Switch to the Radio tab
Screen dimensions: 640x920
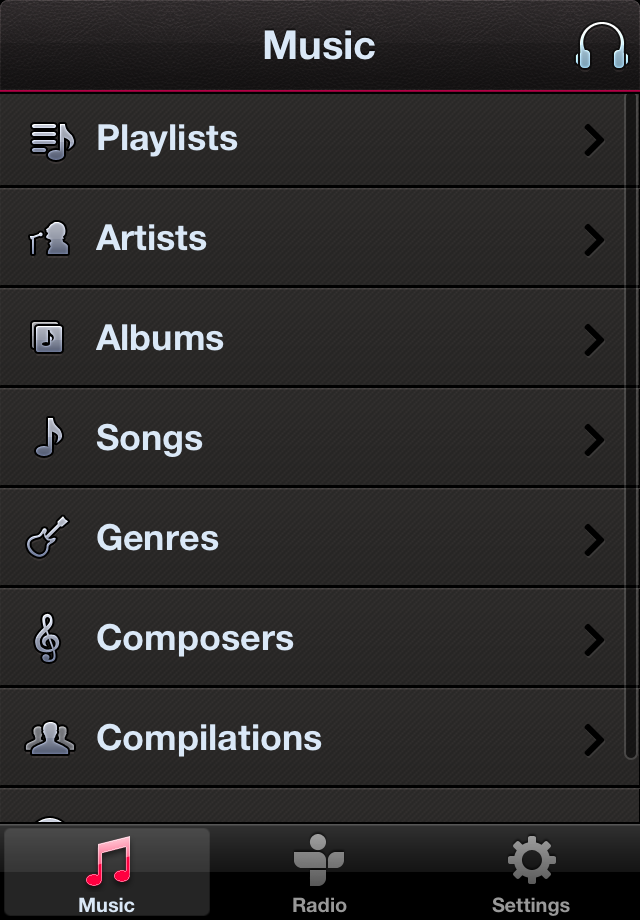click(319, 873)
